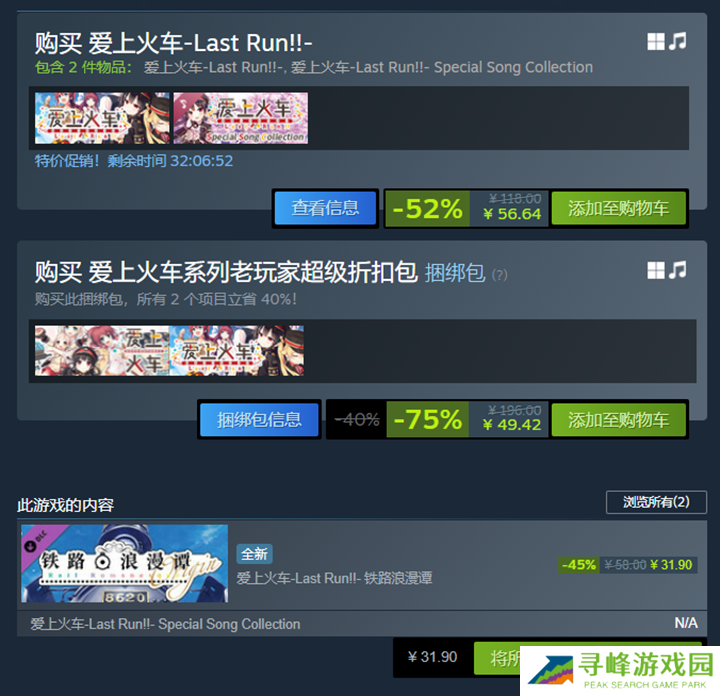Viewport: 720px width, 696px height.
Task: Open second bundle item Last Run thumbnail
Action: pyautogui.click(x=236, y=351)
